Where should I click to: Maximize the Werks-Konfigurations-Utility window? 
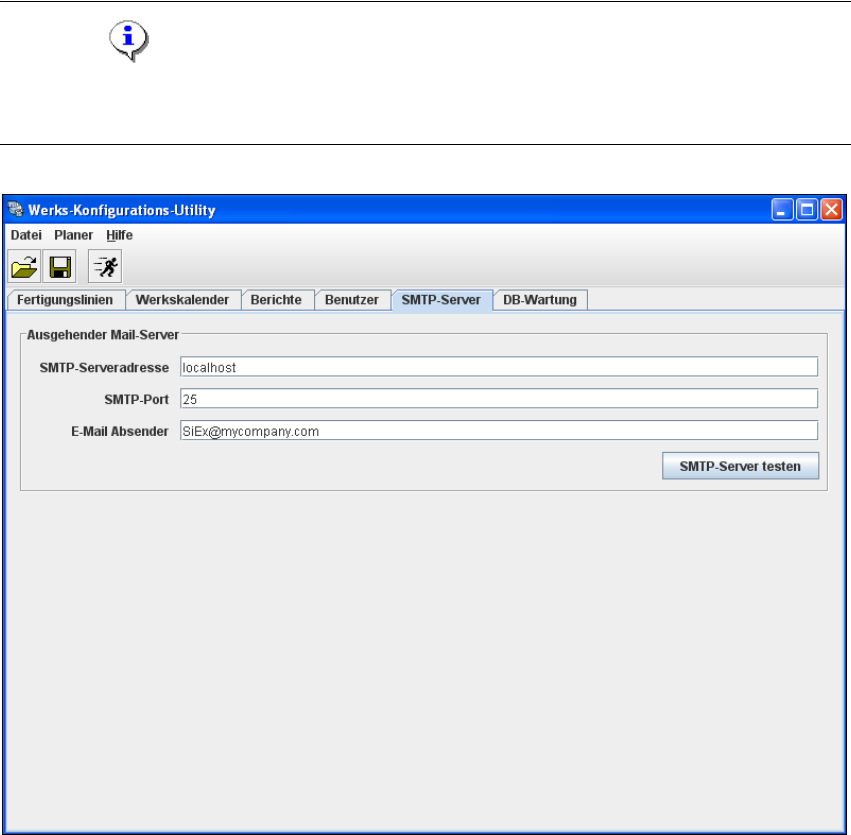[x=807, y=209]
